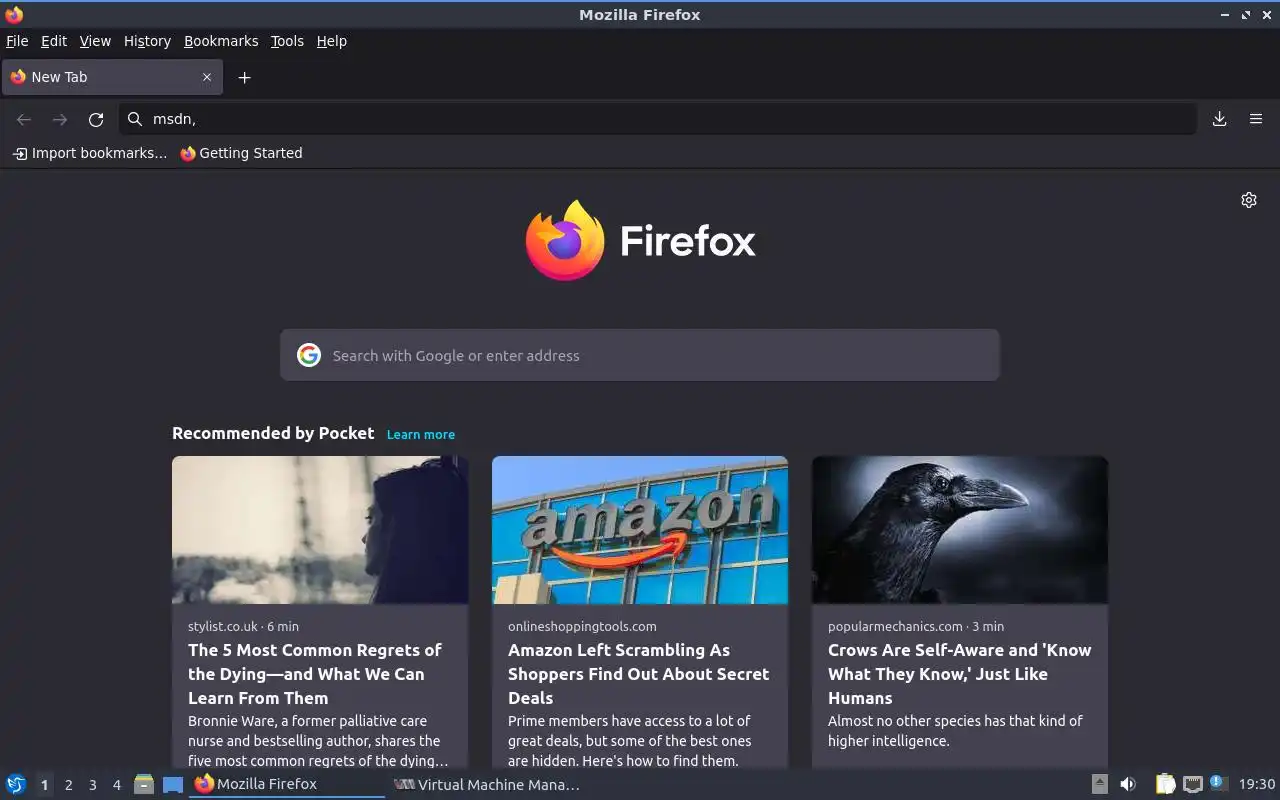The height and width of the screenshot is (800, 1280).
Task: Activate Mozilla Firefox taskbar entry
Action: tap(286, 784)
